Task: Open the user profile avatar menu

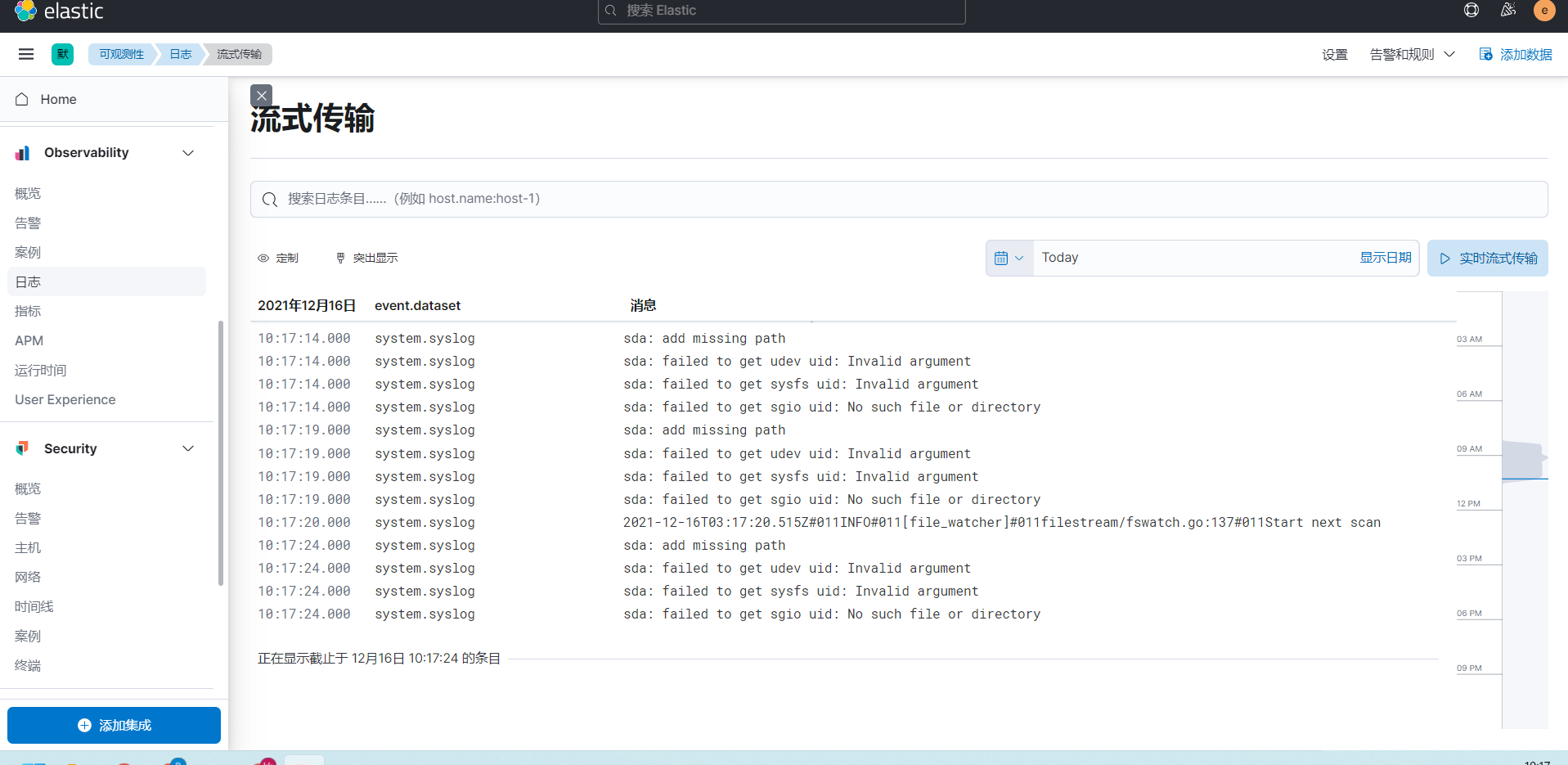Action: coord(1544,11)
